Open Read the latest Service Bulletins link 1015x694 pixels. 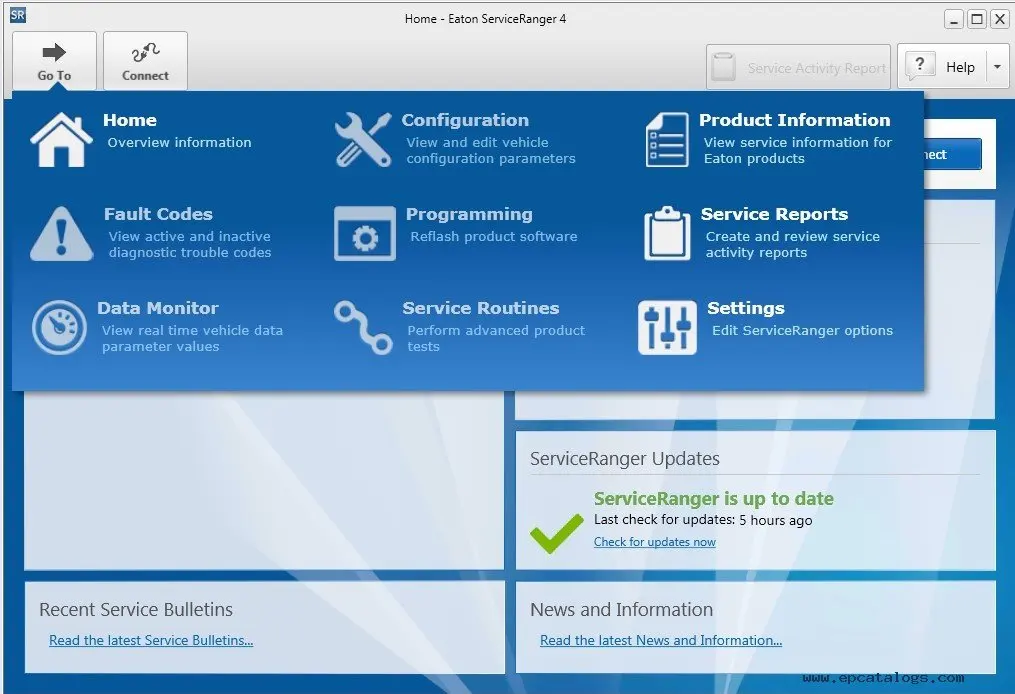coord(151,640)
